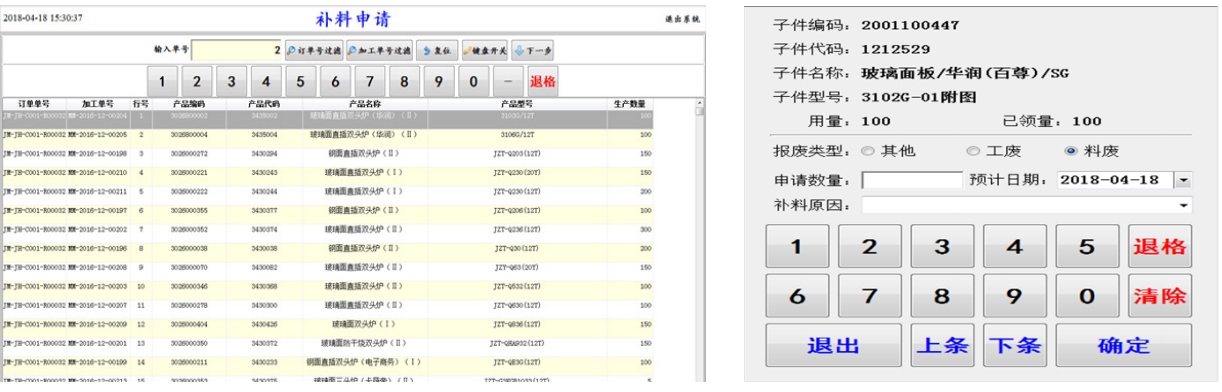Click the 产品编码 column header

(x=188, y=103)
